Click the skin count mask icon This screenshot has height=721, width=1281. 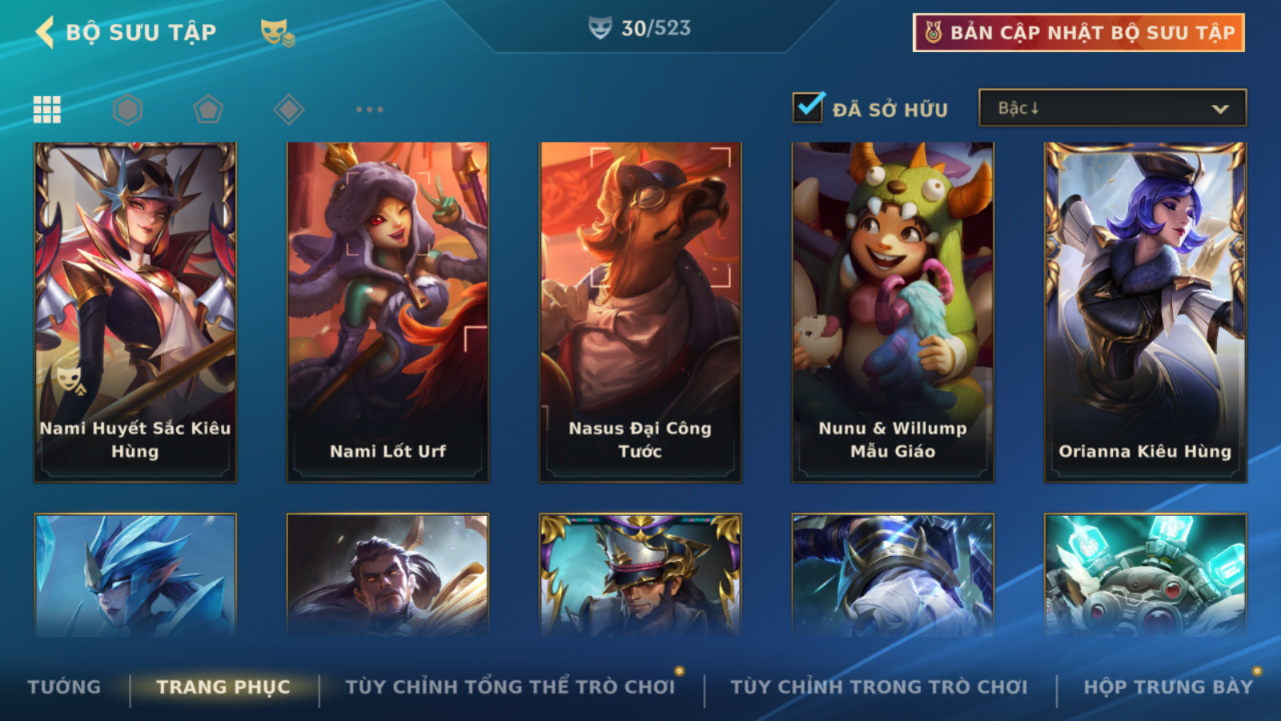(599, 28)
